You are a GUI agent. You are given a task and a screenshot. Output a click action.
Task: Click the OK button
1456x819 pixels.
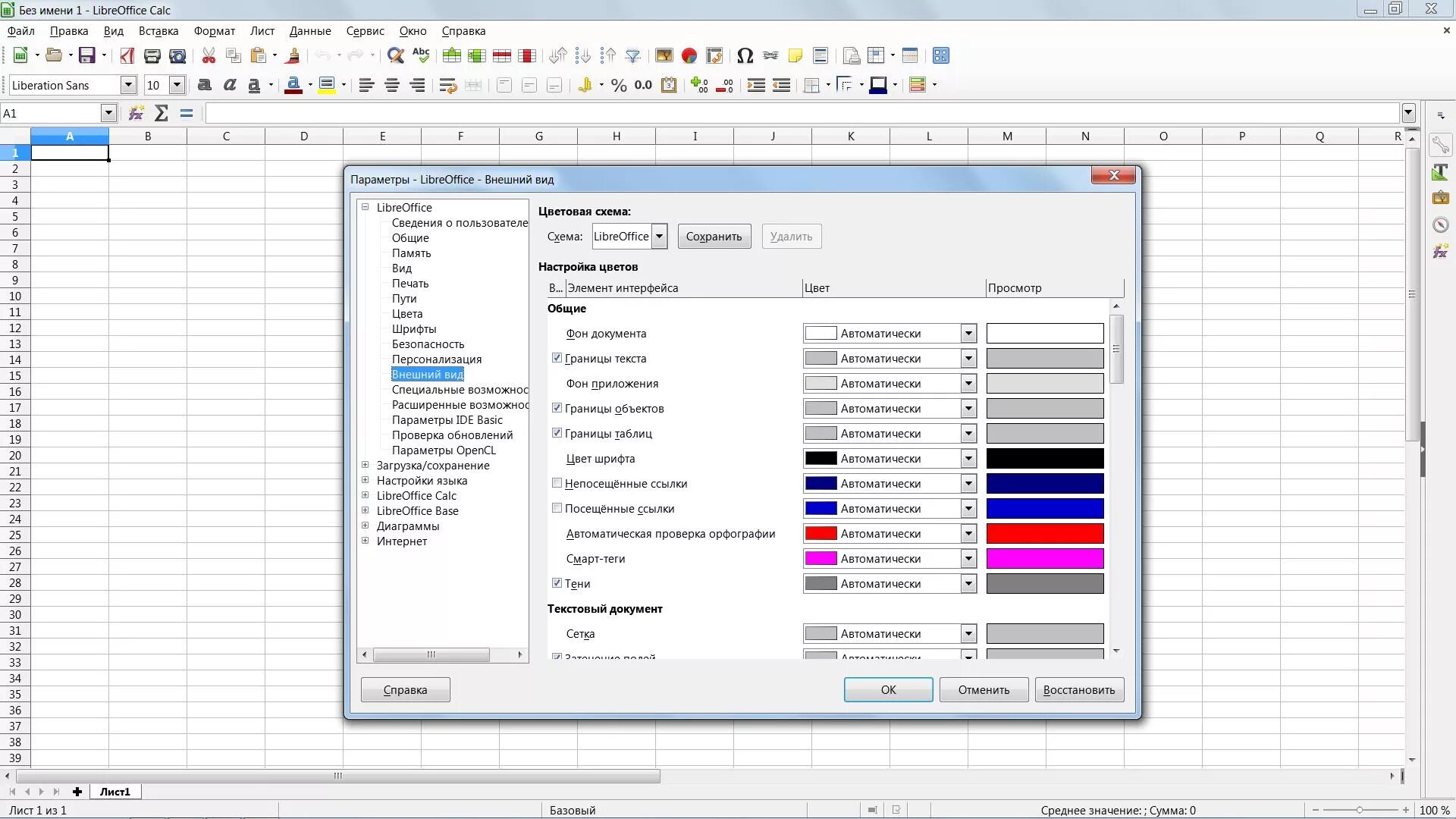click(x=888, y=690)
